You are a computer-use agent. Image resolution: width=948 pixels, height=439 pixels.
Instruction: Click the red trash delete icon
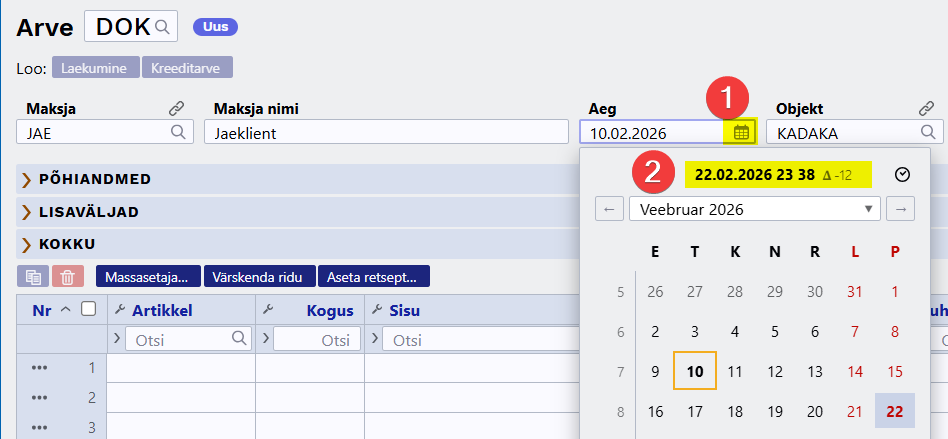click(67, 276)
